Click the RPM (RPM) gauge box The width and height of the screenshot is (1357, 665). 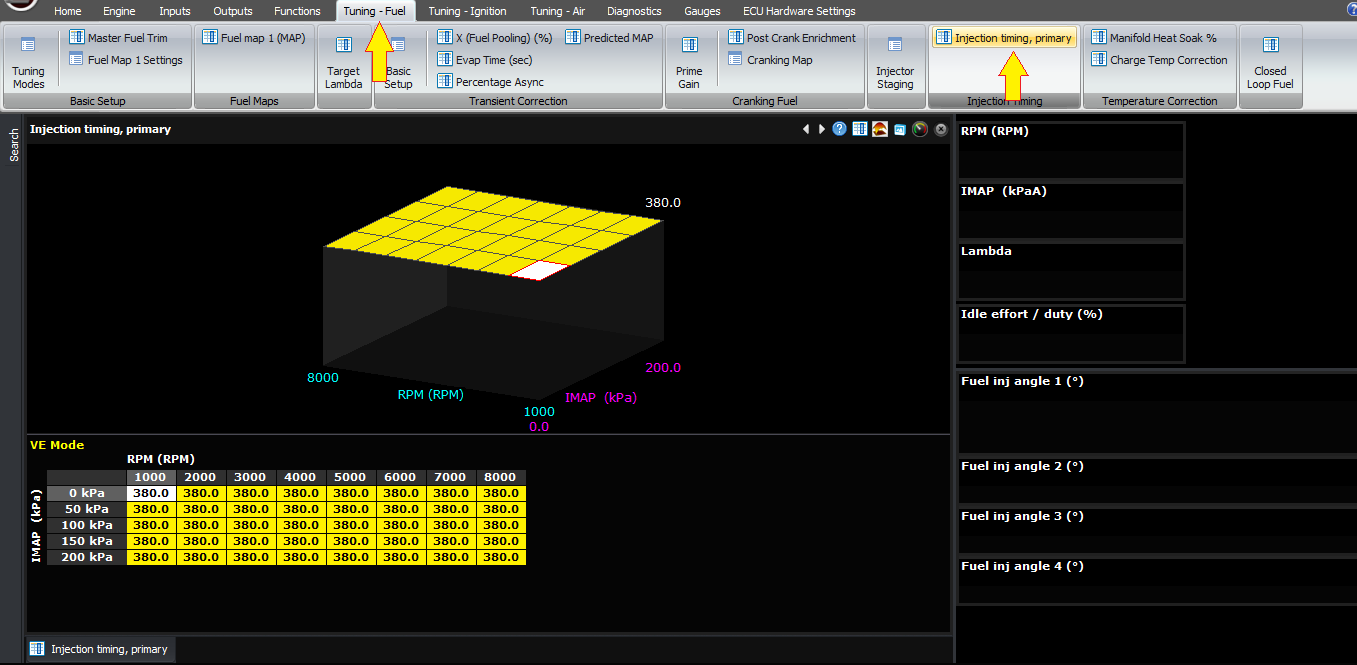pos(1071,151)
